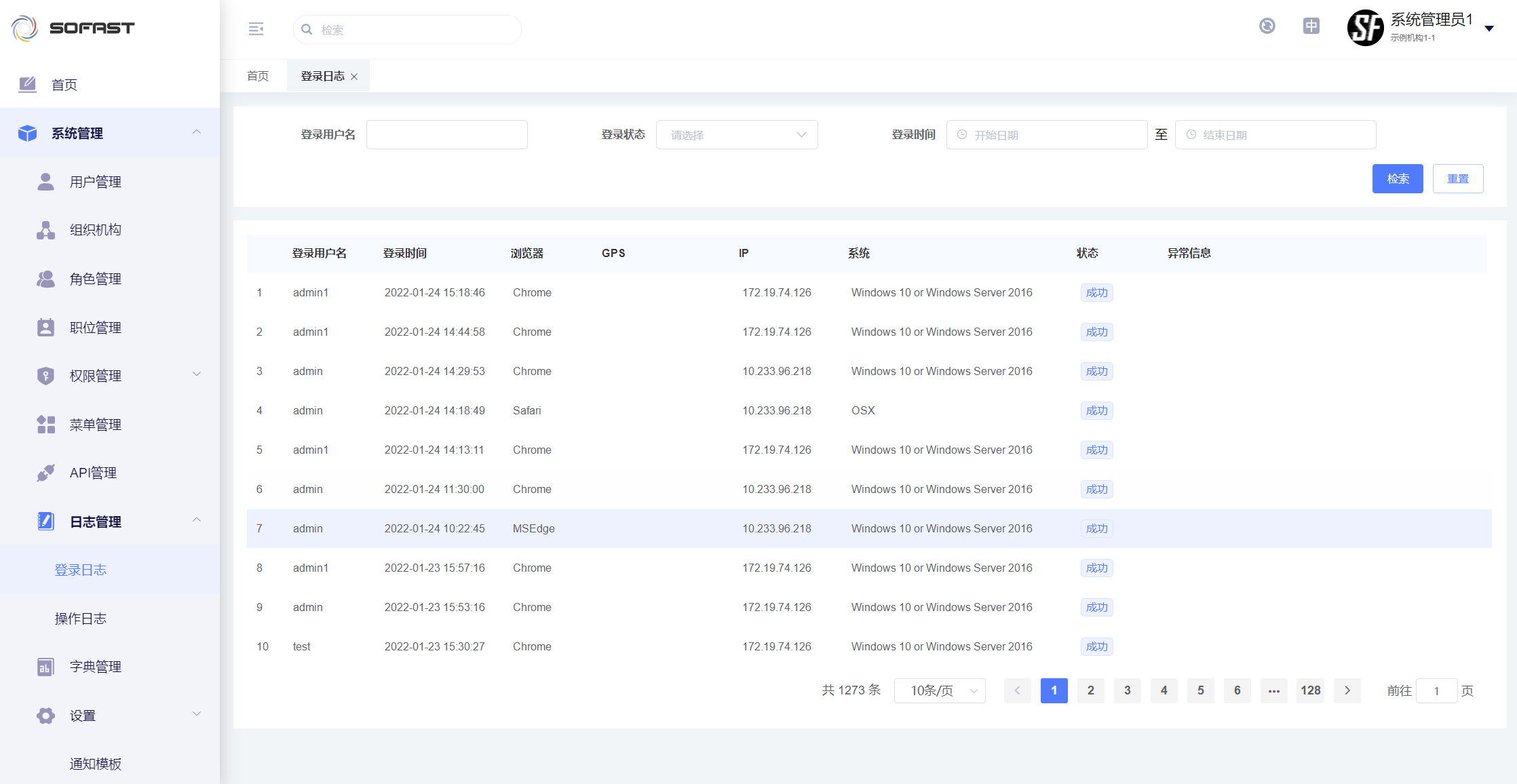The image size is (1517, 784).
Task: Click the sidebar collapse hamburger icon
Action: point(256,29)
